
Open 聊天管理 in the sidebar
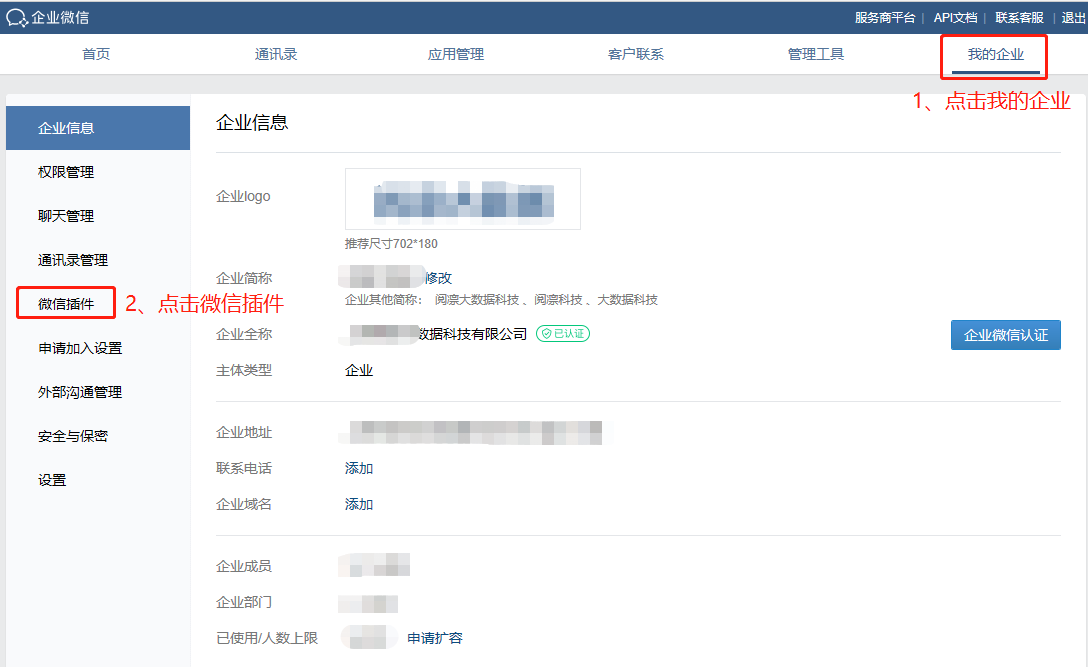pos(66,216)
